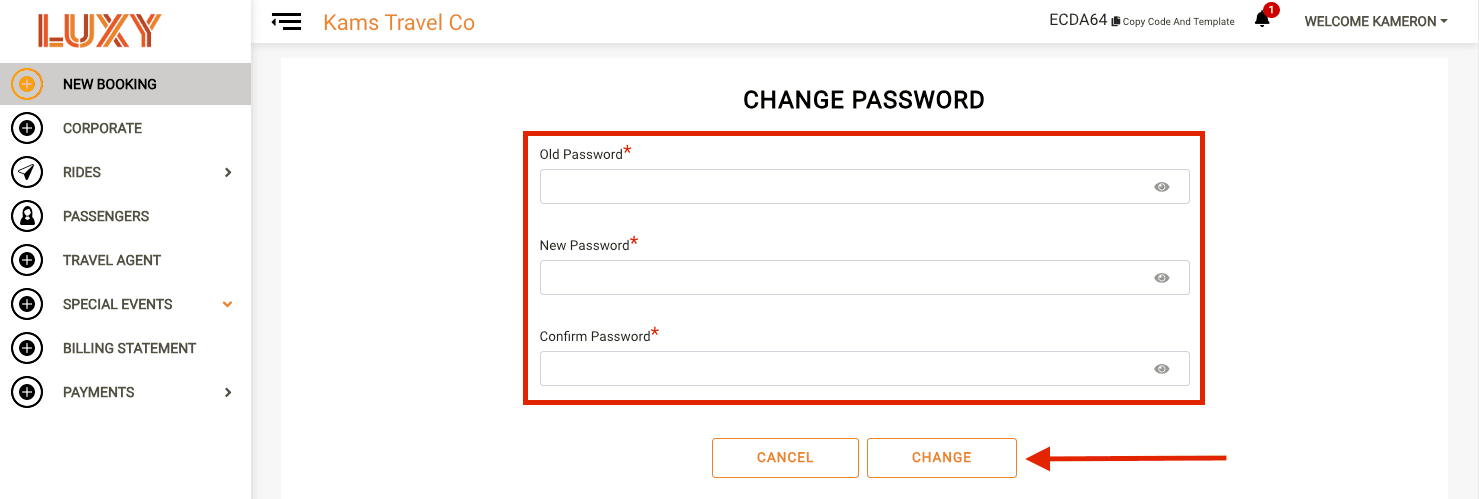The width and height of the screenshot is (1479, 499).
Task: Collapse sidebar using the hamburger menu icon
Action: (286, 21)
